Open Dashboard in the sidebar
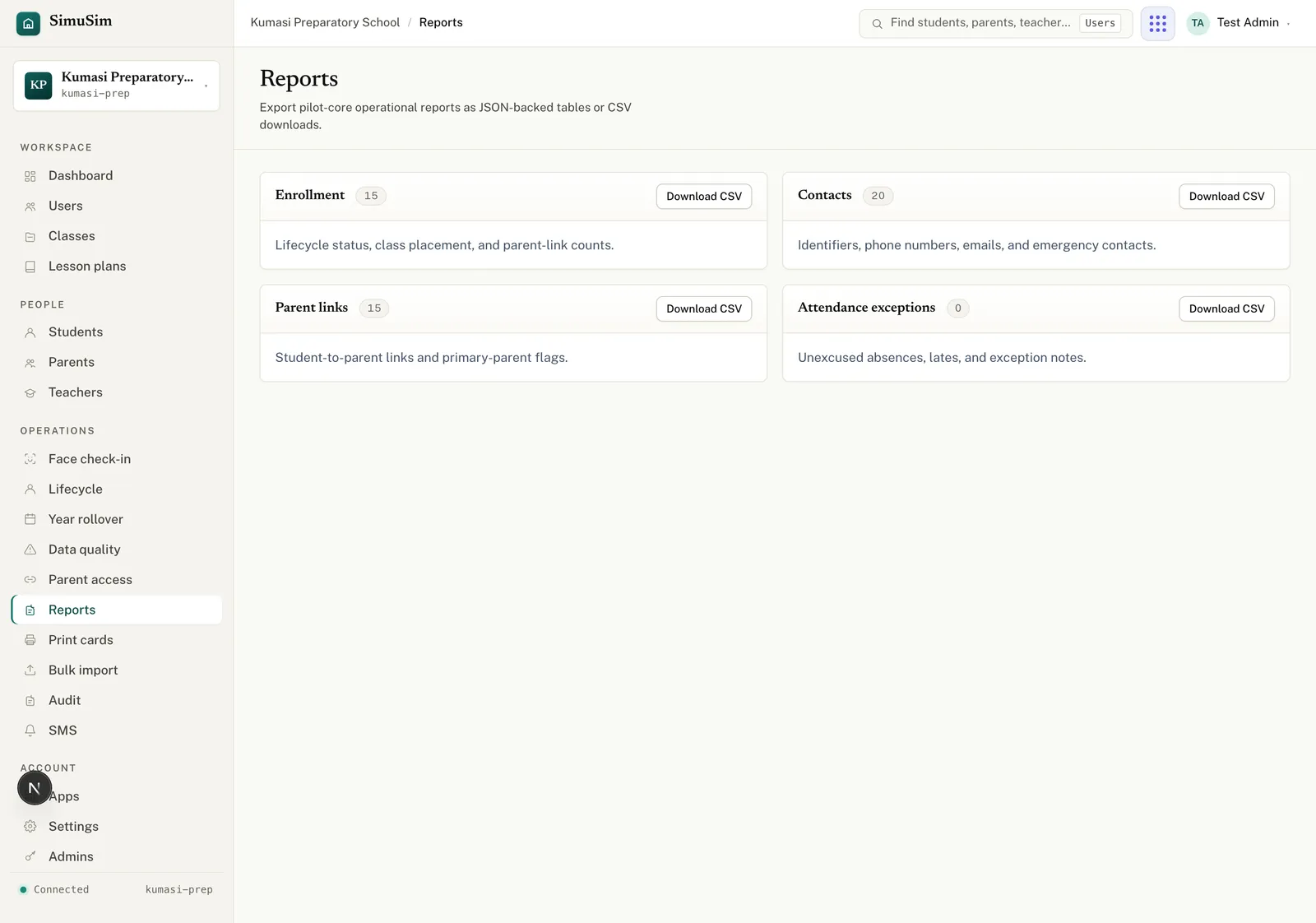 [x=116, y=176]
